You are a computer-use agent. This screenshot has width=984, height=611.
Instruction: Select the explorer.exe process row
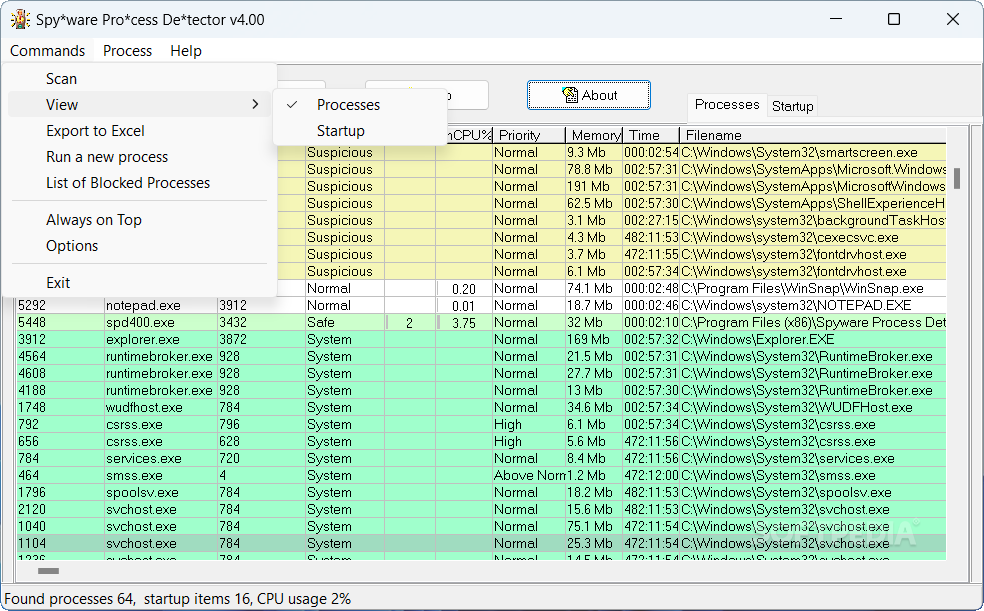(x=481, y=339)
